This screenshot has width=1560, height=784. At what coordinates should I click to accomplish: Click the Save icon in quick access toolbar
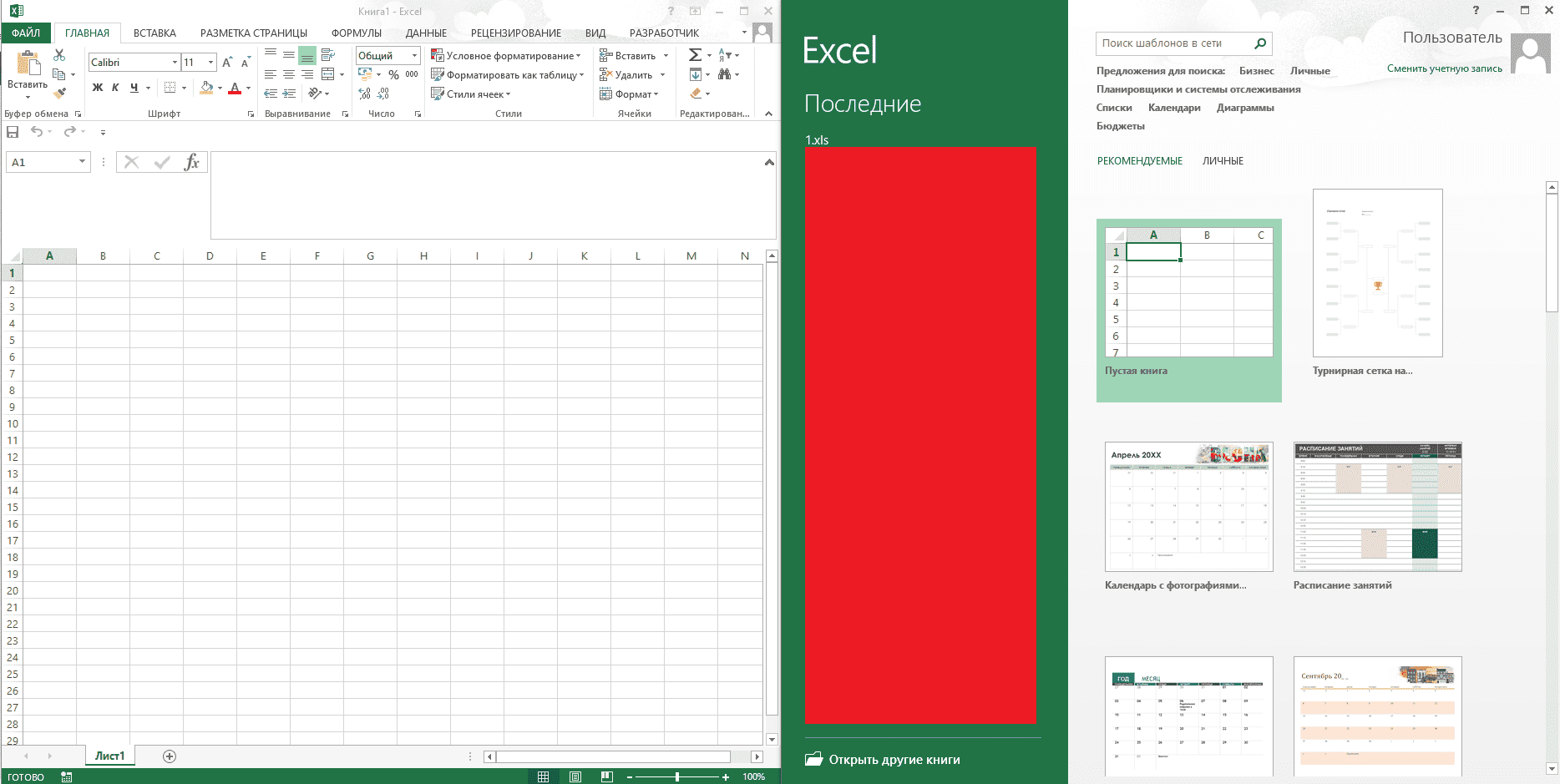pos(13,132)
